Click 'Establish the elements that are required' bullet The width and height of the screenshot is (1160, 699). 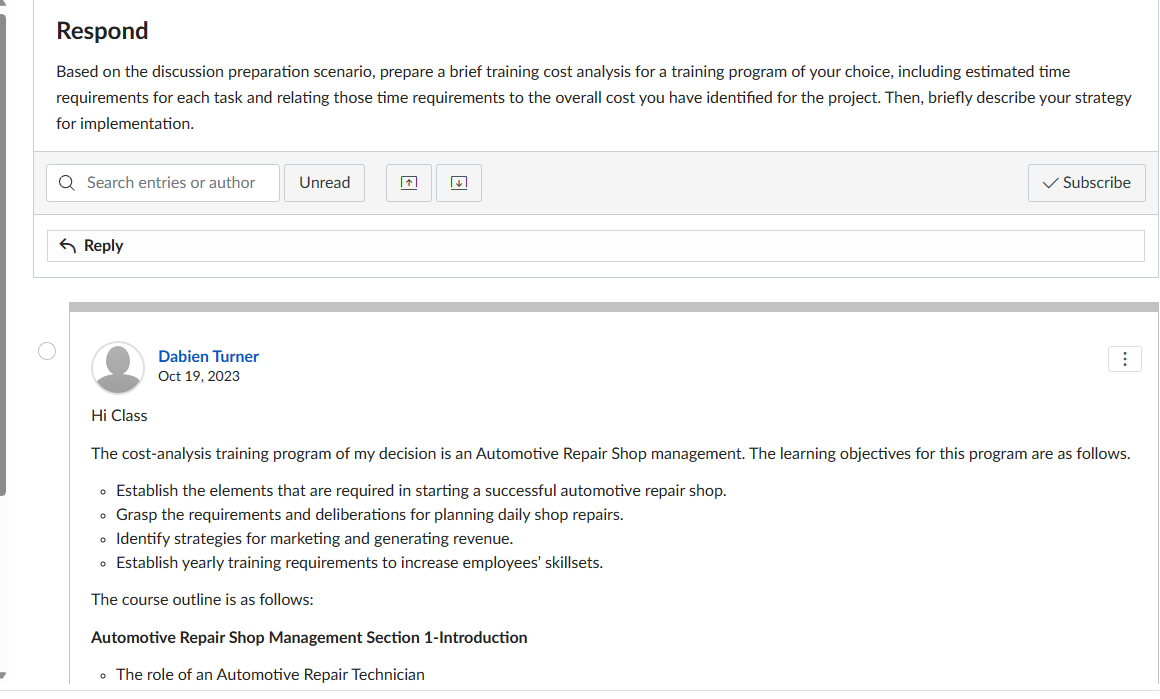tap(421, 491)
